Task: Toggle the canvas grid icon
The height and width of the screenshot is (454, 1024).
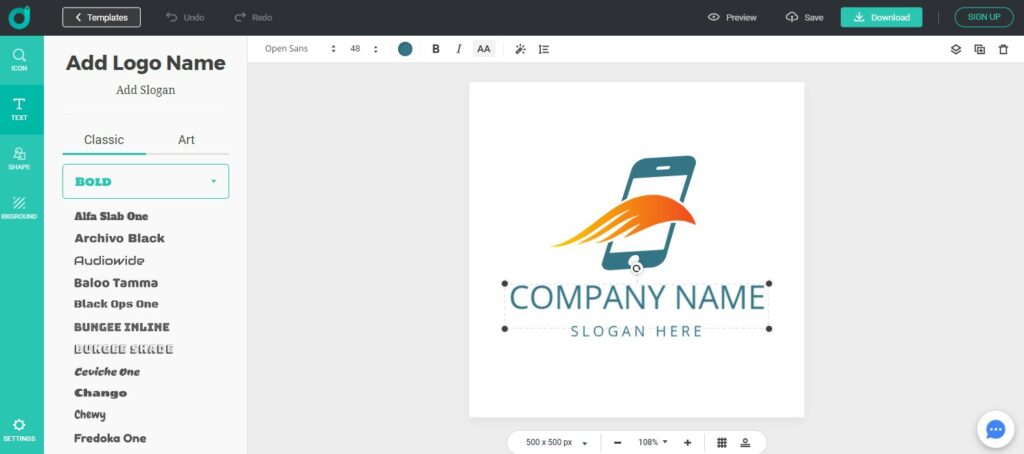Action: pos(722,442)
